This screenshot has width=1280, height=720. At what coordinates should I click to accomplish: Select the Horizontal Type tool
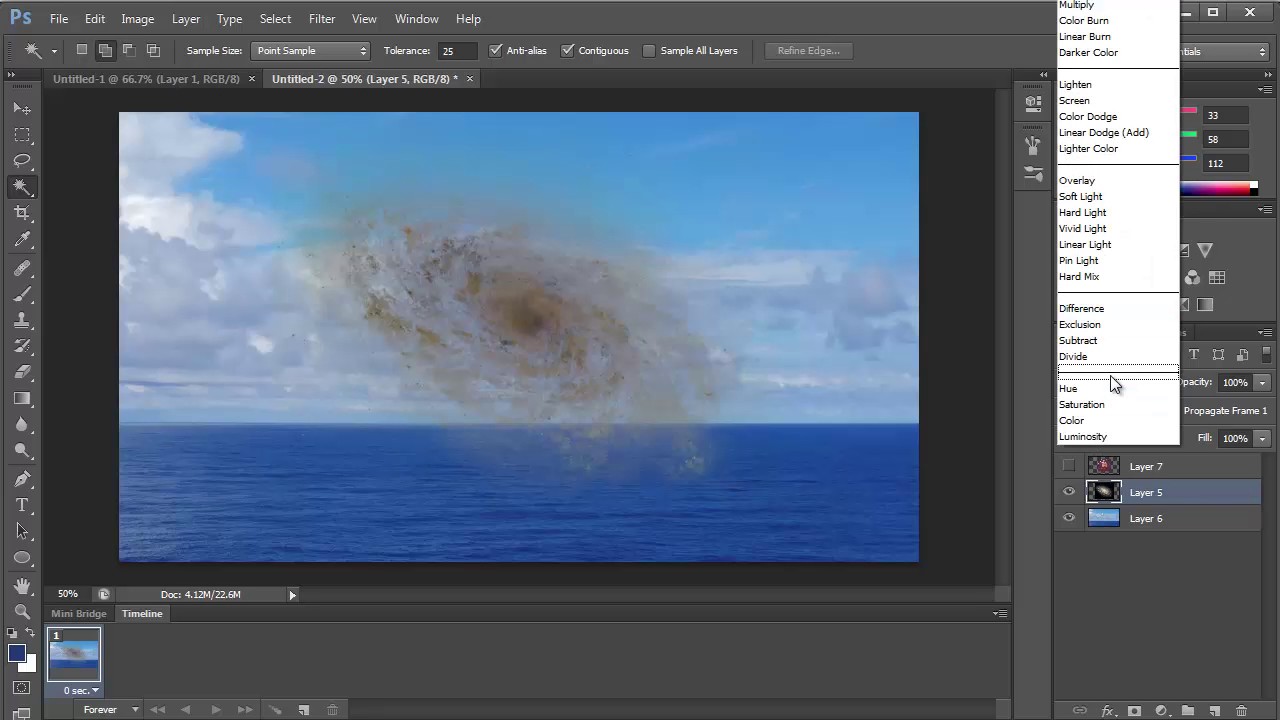pyautogui.click(x=22, y=505)
